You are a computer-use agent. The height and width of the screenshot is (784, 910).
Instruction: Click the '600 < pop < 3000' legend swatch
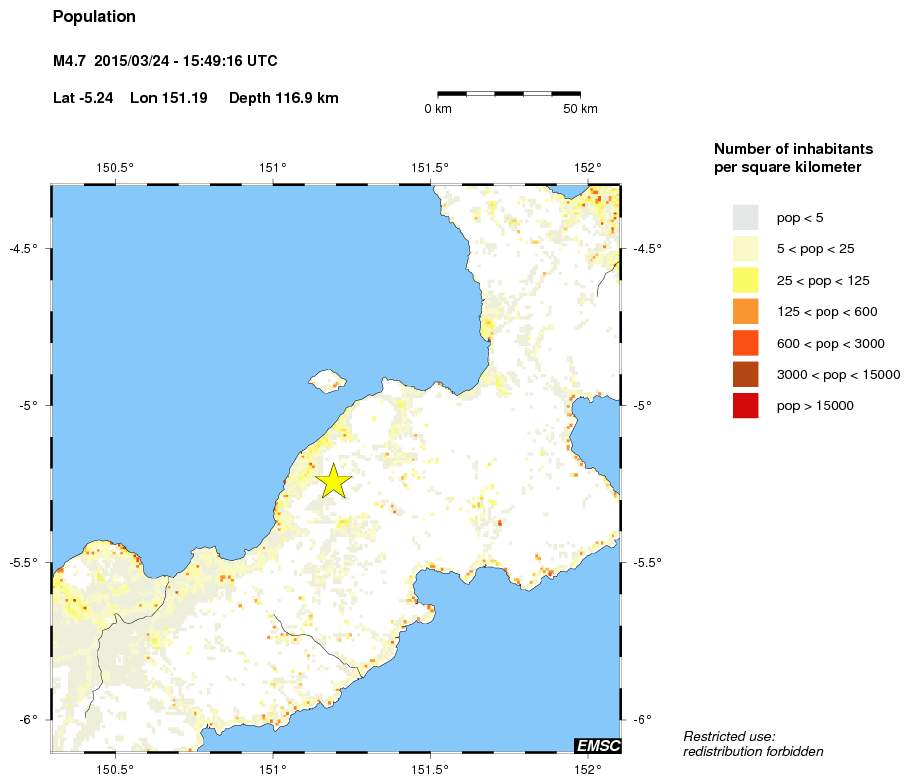pyautogui.click(x=746, y=343)
